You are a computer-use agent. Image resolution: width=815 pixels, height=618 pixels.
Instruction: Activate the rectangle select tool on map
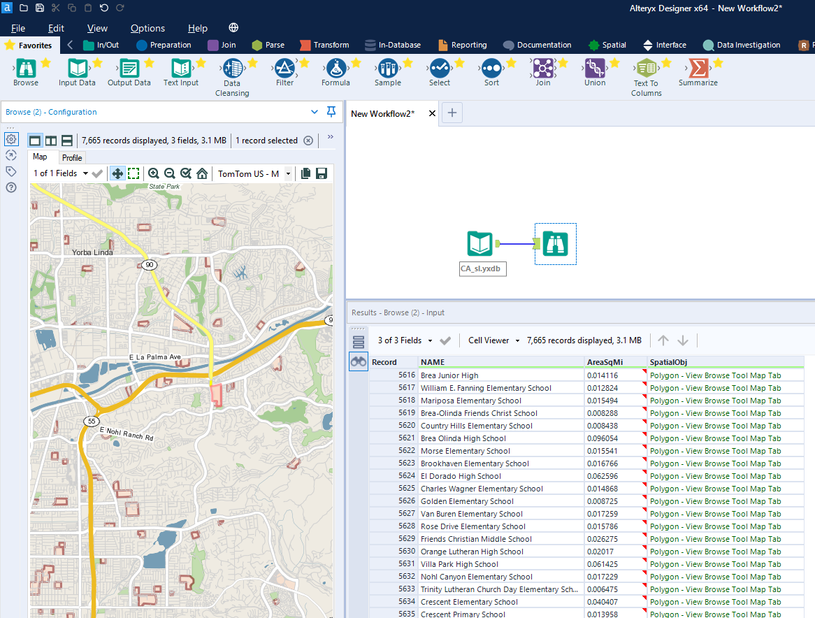(x=133, y=174)
